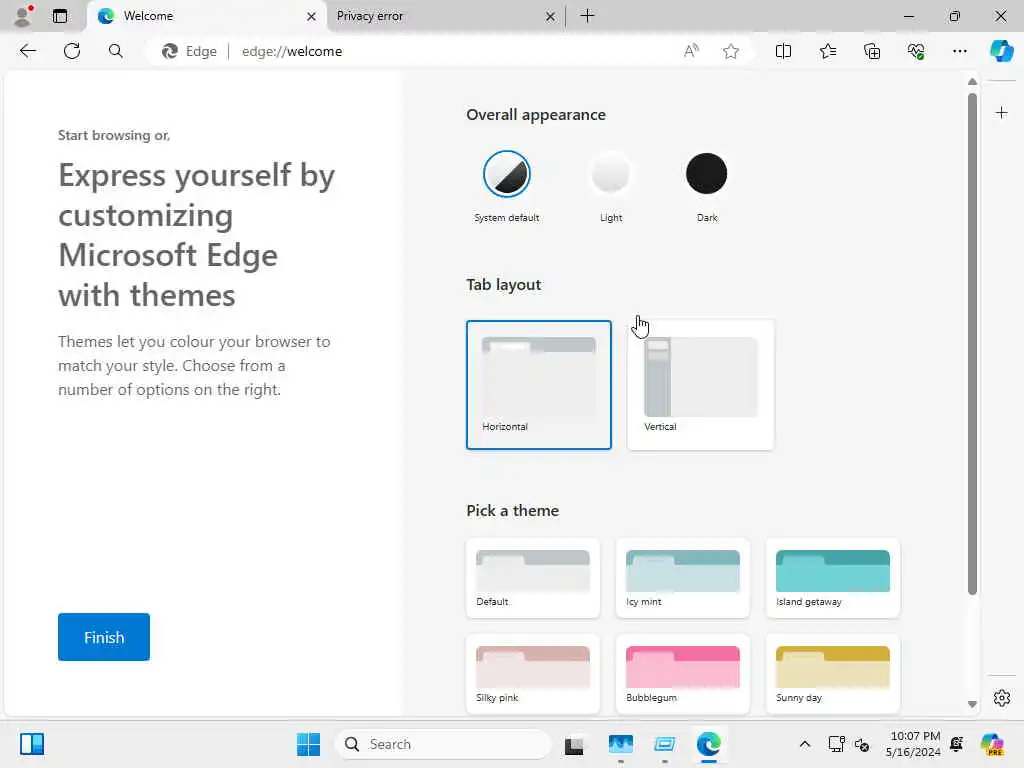Click the search magnifier in toolbar

click(x=116, y=51)
